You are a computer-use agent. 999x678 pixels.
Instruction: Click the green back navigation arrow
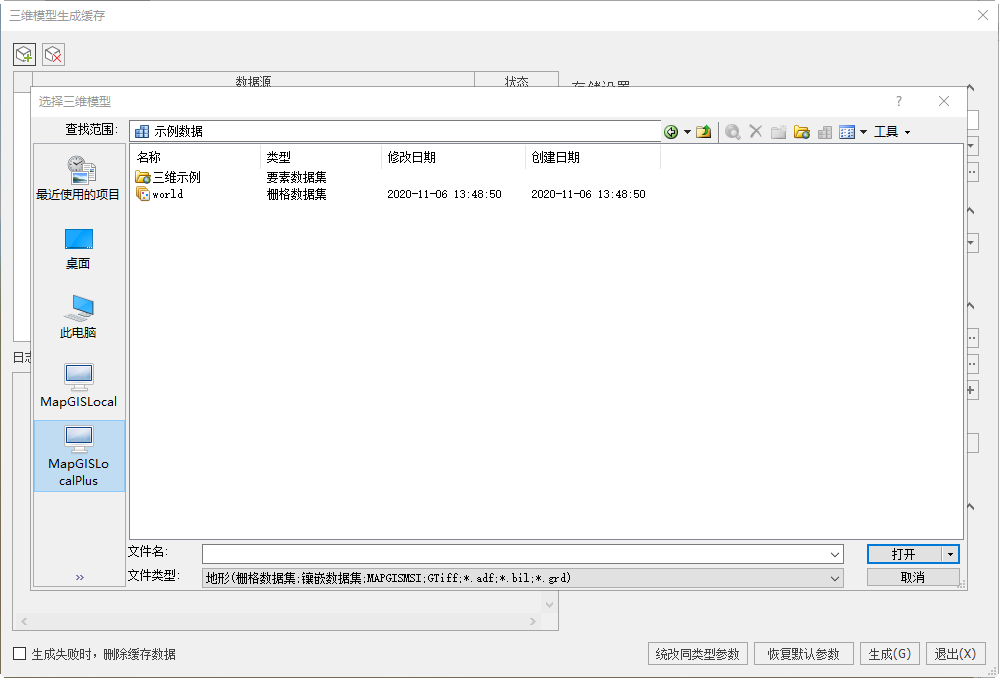pos(671,132)
